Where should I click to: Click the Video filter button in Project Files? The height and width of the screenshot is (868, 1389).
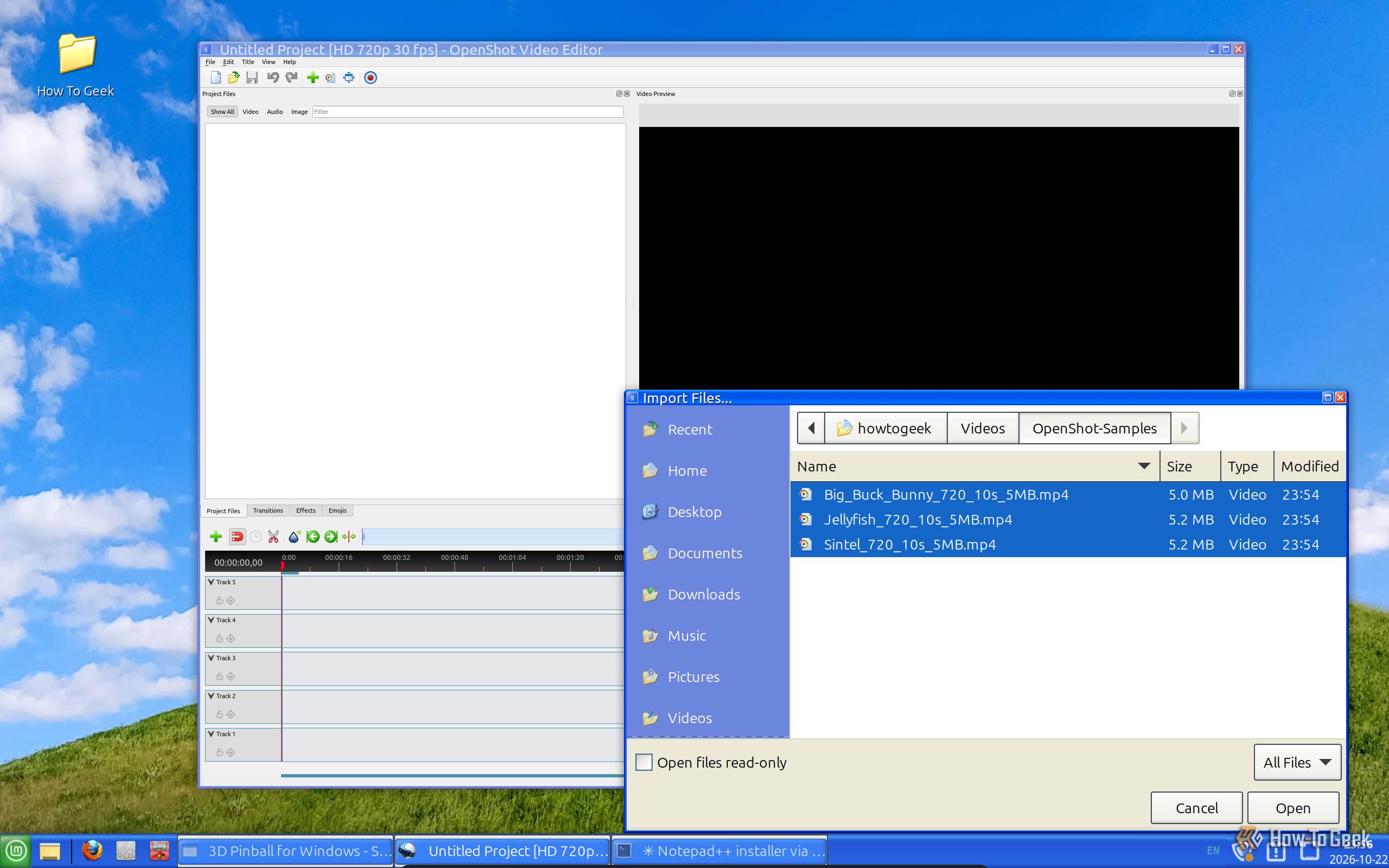(x=250, y=112)
